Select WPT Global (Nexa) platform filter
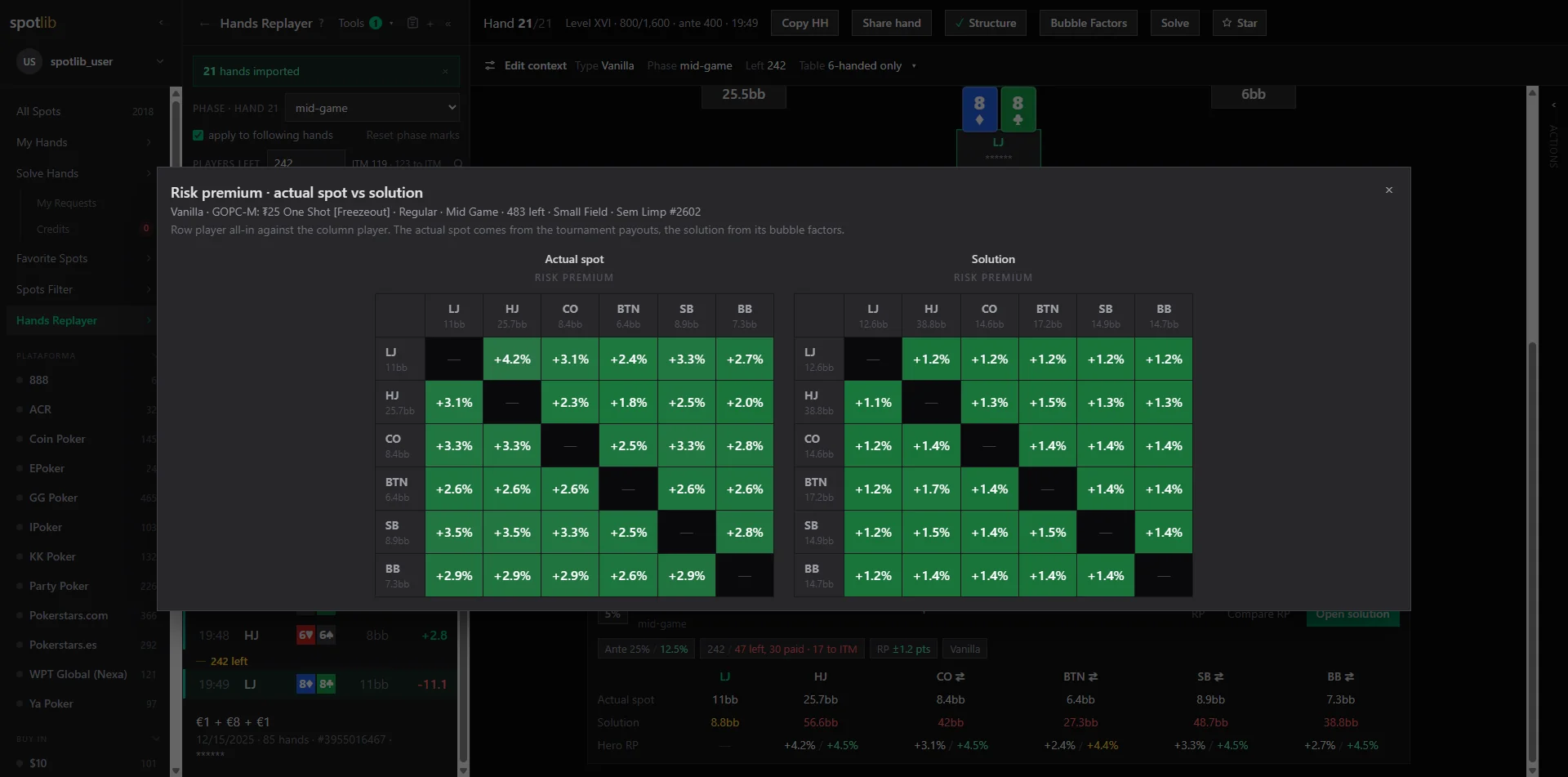The height and width of the screenshot is (777, 1568). tap(78, 674)
